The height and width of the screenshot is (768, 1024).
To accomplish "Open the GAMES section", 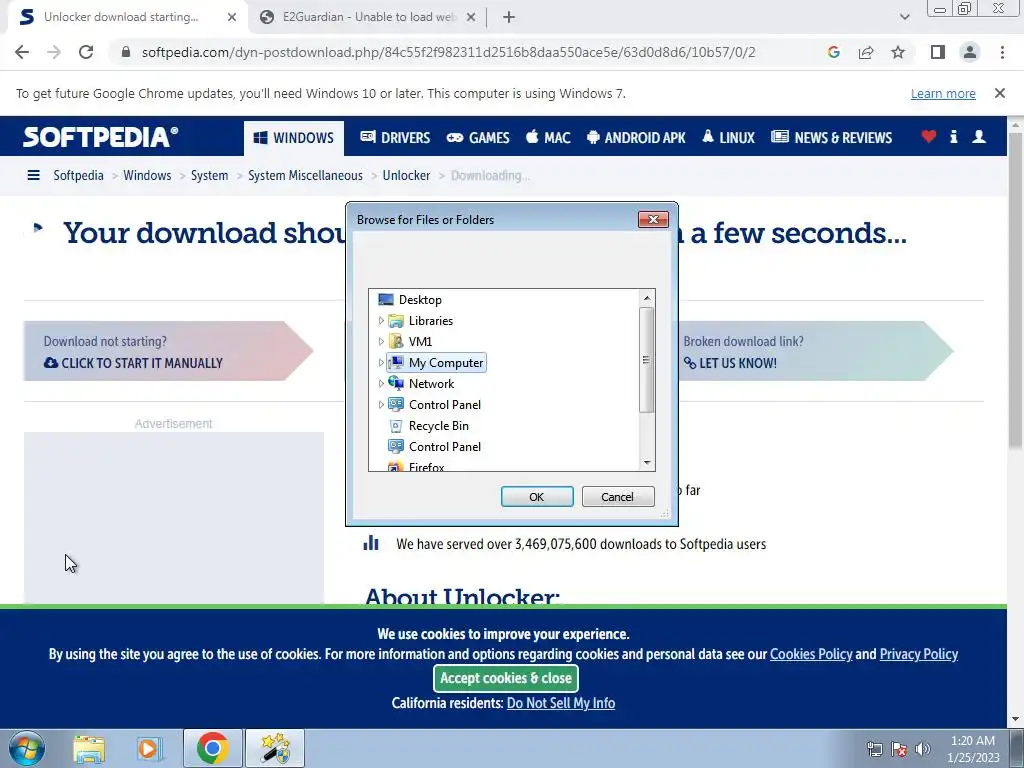I will 478,138.
